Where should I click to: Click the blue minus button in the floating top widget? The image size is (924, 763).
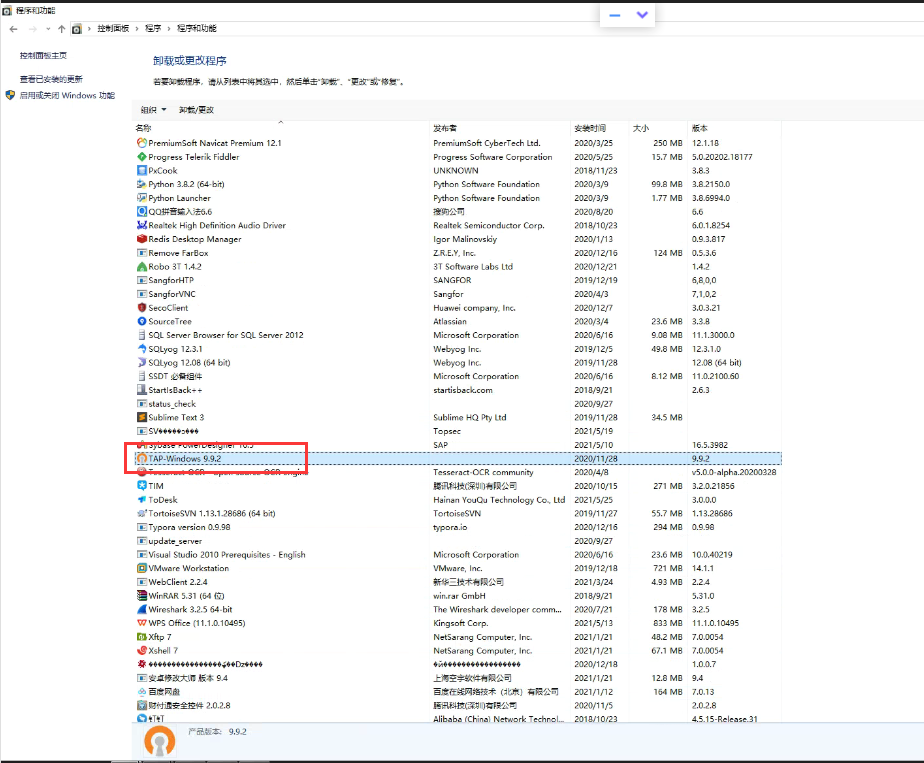point(615,15)
